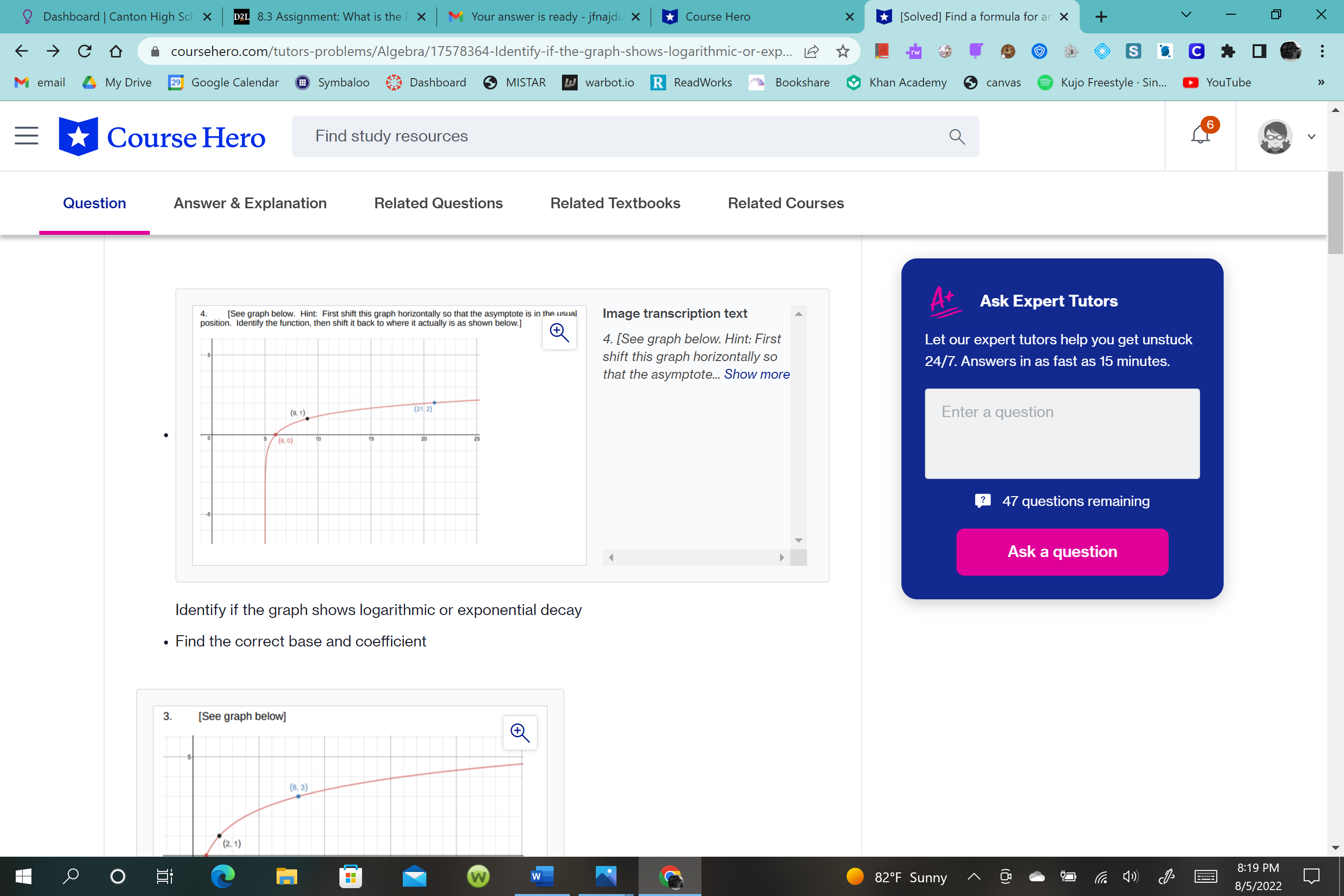Share this page using the share icon
This screenshot has height=896, width=1344.
pos(812,52)
